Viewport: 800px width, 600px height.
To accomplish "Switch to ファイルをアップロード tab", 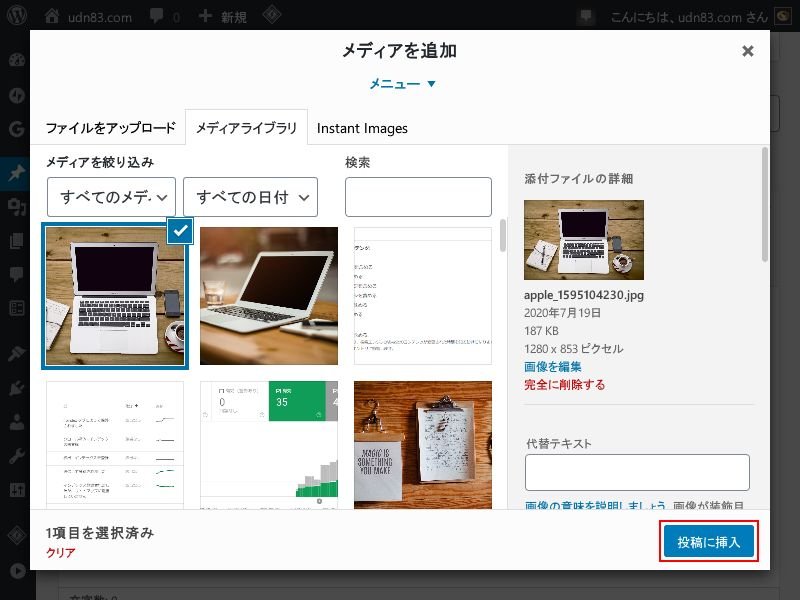I will 110,128.
